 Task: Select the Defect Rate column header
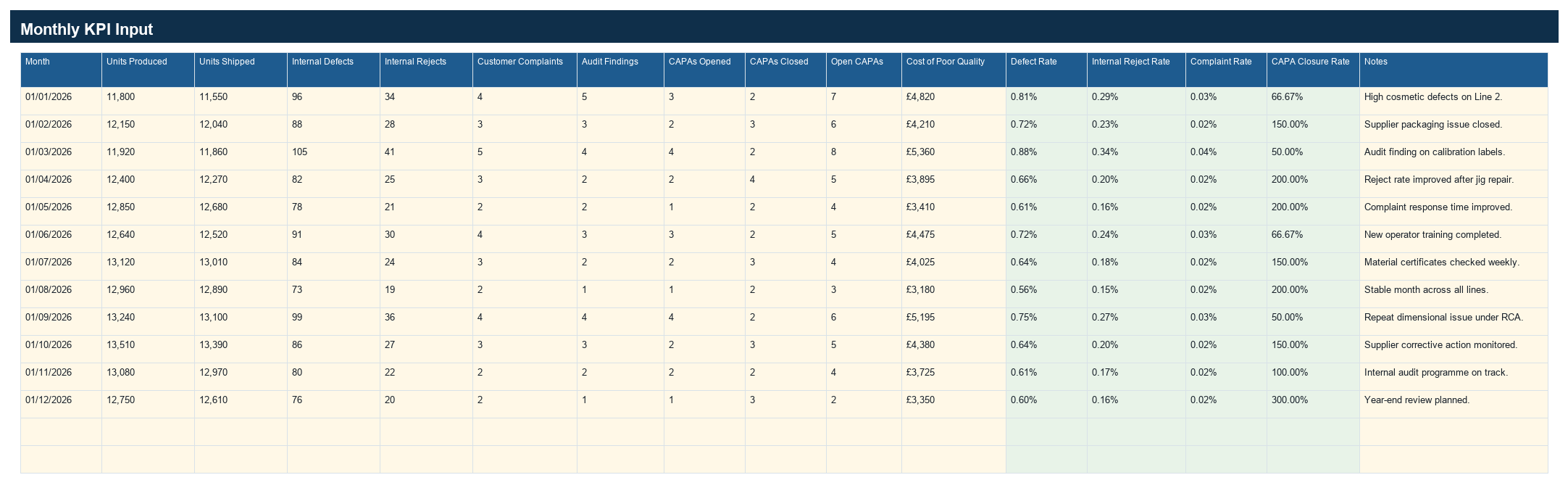point(1047,70)
